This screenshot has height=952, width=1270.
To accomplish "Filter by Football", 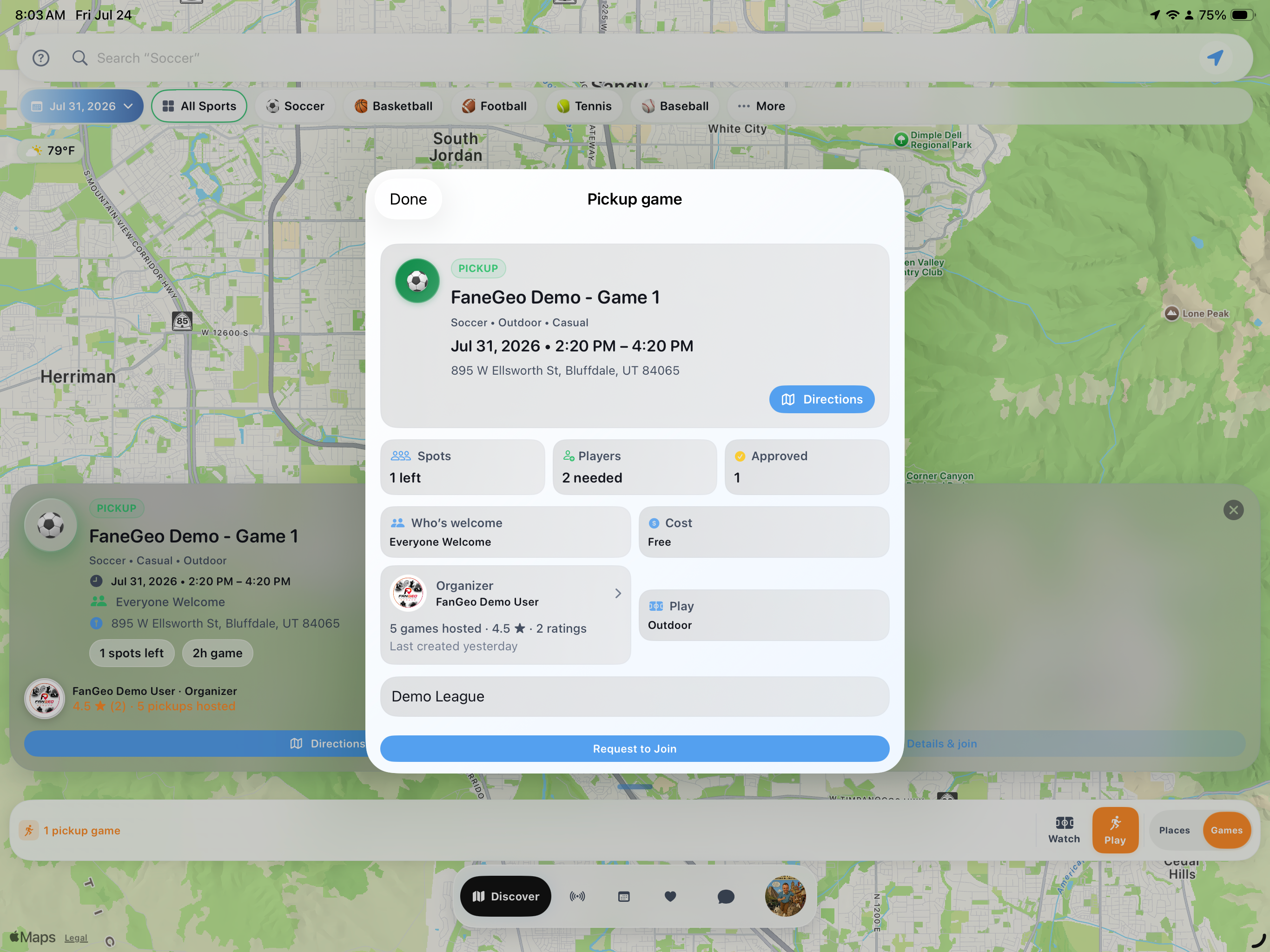I will tap(494, 106).
